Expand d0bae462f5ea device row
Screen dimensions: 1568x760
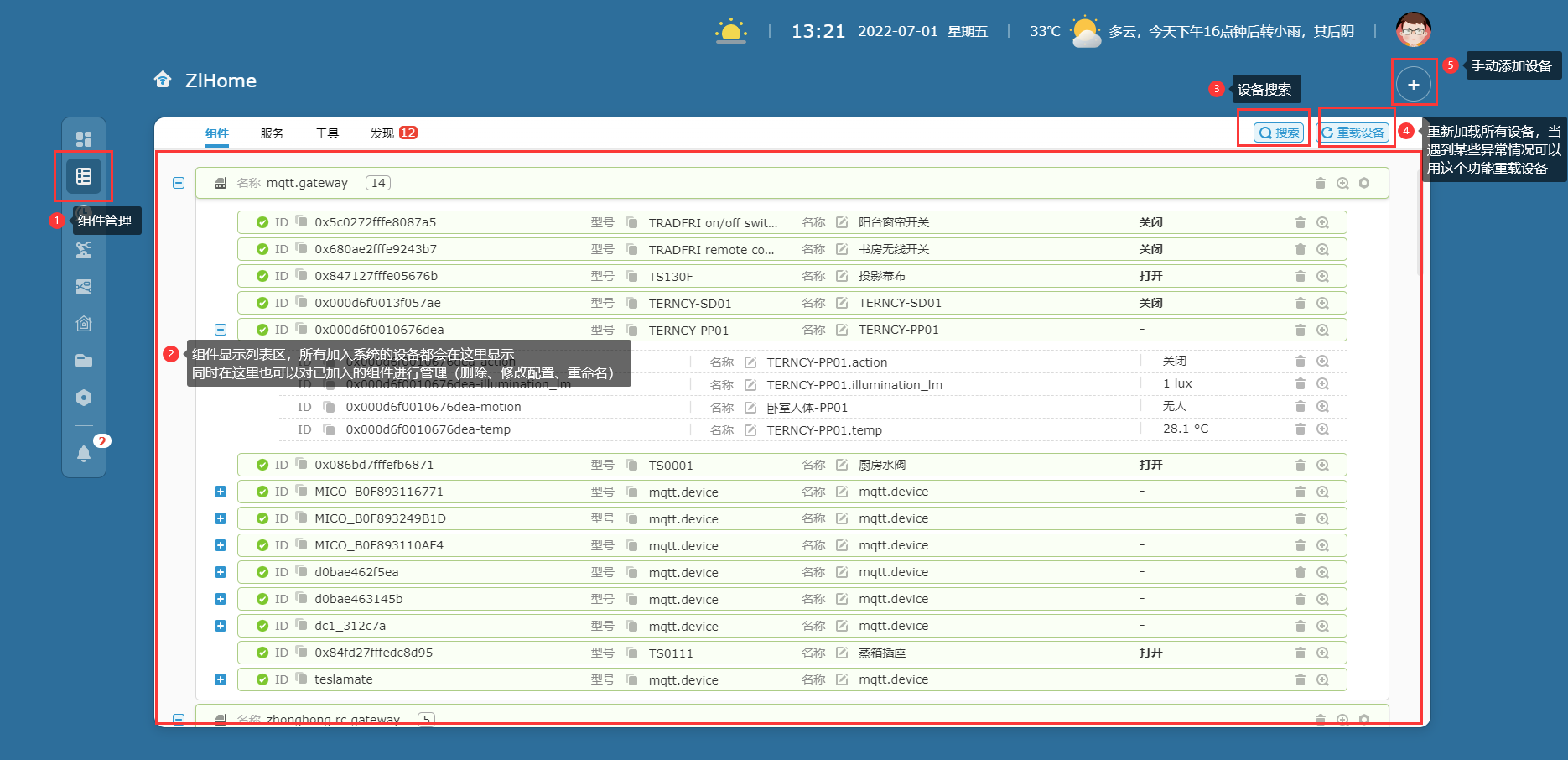pyautogui.click(x=221, y=572)
